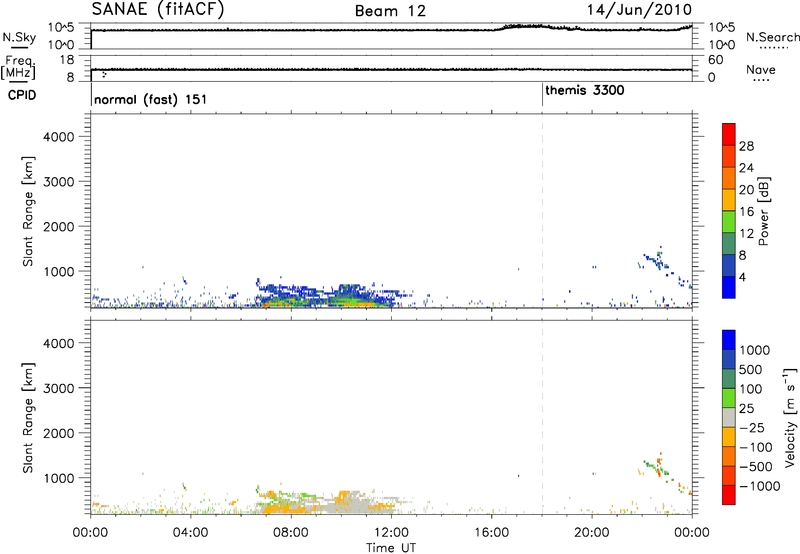Screen dimensions: 800x554
Task: Click the Power [dB] colorbar title
Action: coord(763,211)
